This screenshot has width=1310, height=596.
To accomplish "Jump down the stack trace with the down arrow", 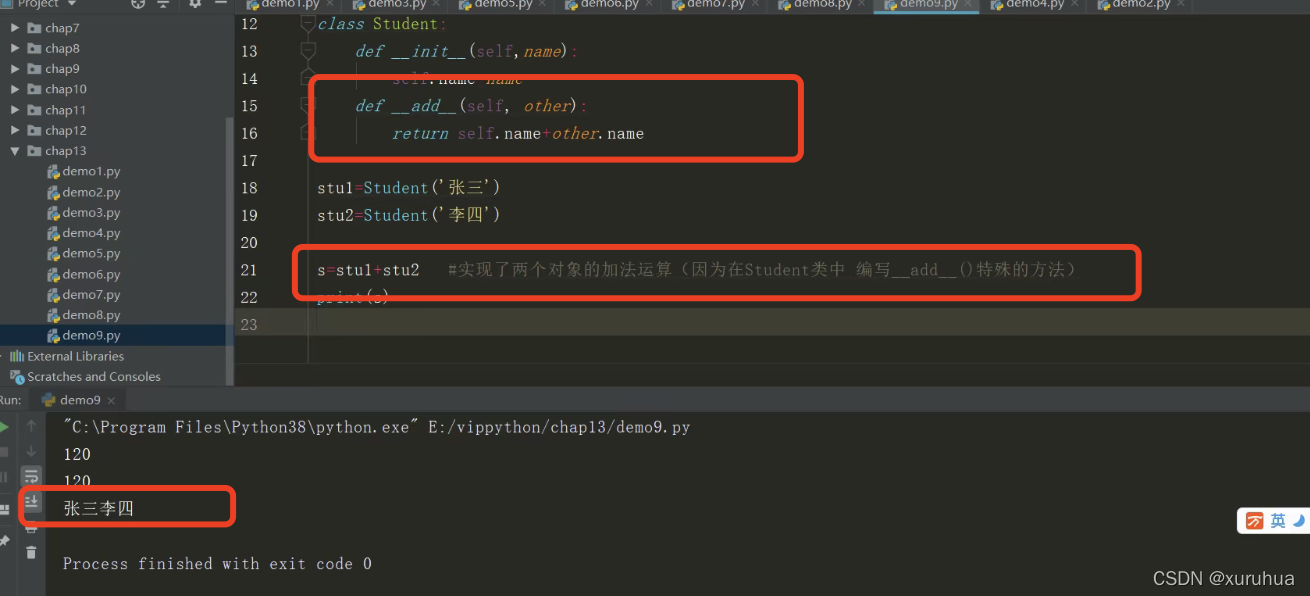I will [31, 452].
